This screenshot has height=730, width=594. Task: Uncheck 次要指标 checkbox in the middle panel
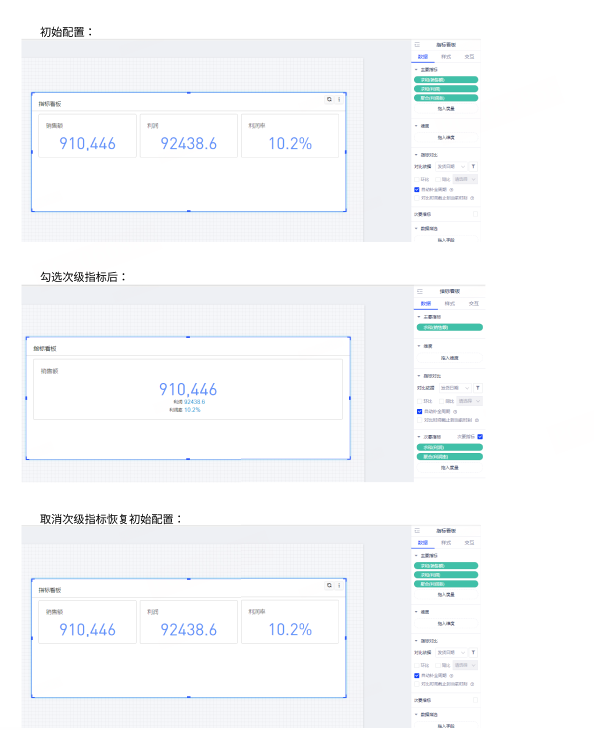point(480,437)
